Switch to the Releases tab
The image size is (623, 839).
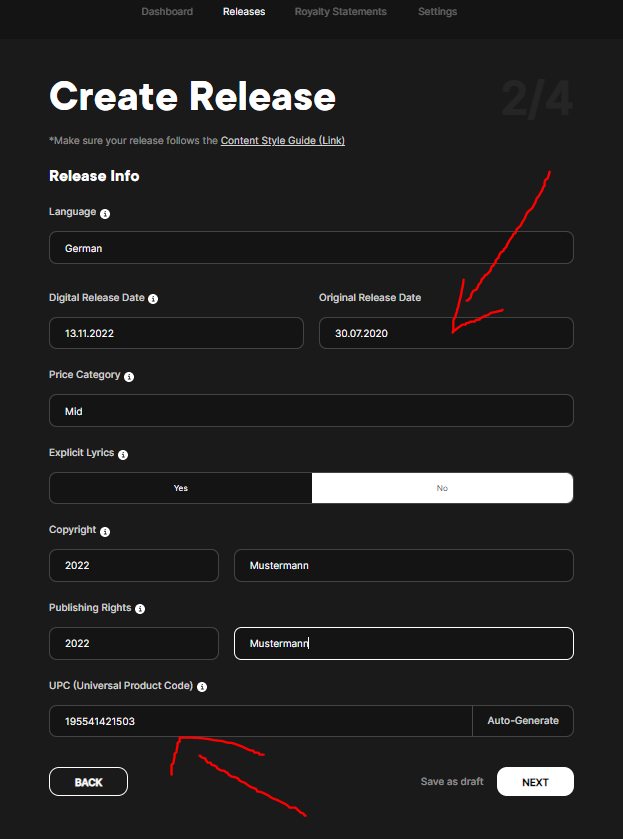tap(244, 11)
